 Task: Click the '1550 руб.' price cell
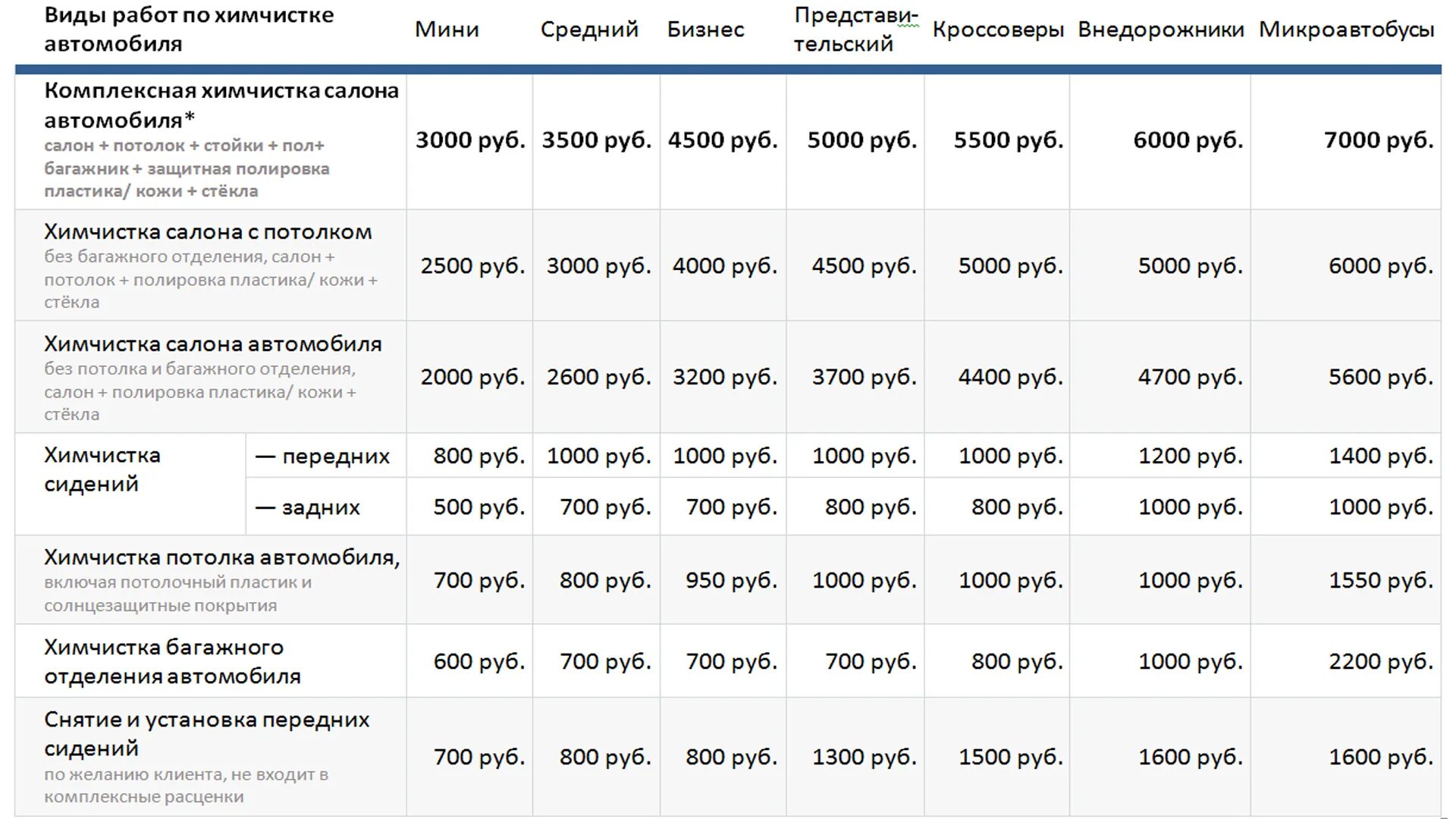click(x=1381, y=580)
